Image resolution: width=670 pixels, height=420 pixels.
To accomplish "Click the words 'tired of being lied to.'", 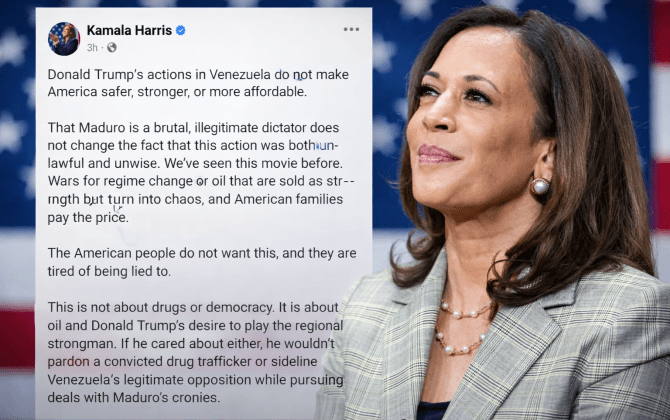I will [x=109, y=271].
